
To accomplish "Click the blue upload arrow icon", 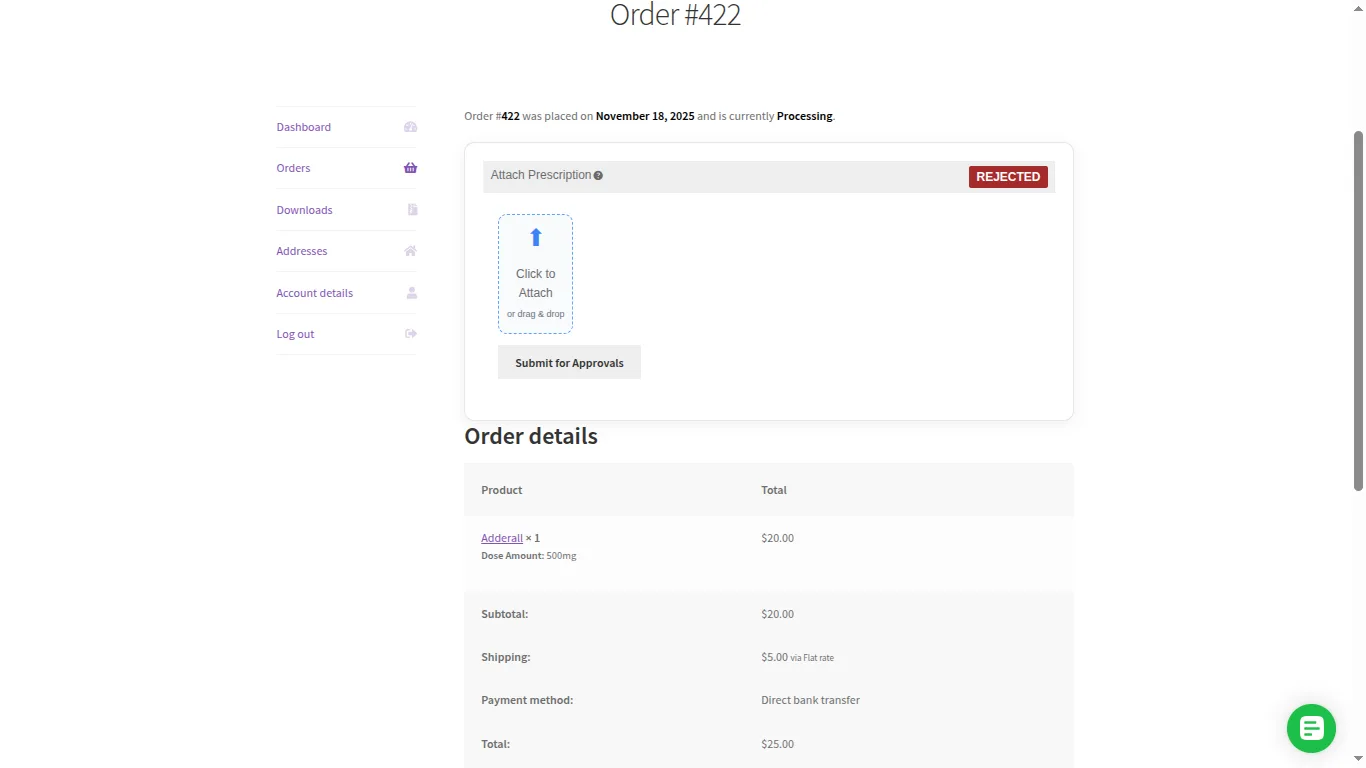I will (535, 238).
